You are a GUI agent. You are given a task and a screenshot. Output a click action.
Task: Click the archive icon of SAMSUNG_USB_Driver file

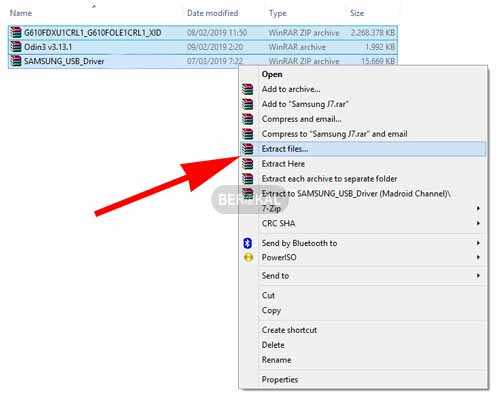click(x=16, y=61)
